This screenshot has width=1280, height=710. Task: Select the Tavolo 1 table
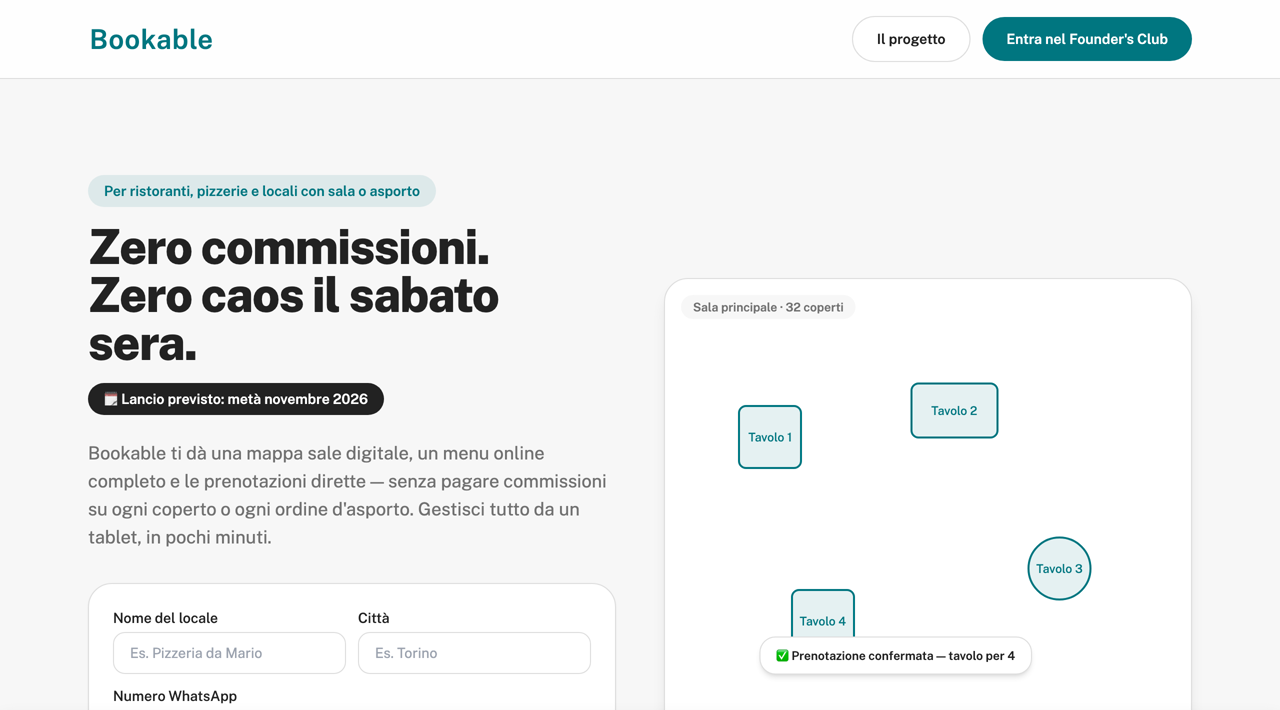tap(770, 437)
